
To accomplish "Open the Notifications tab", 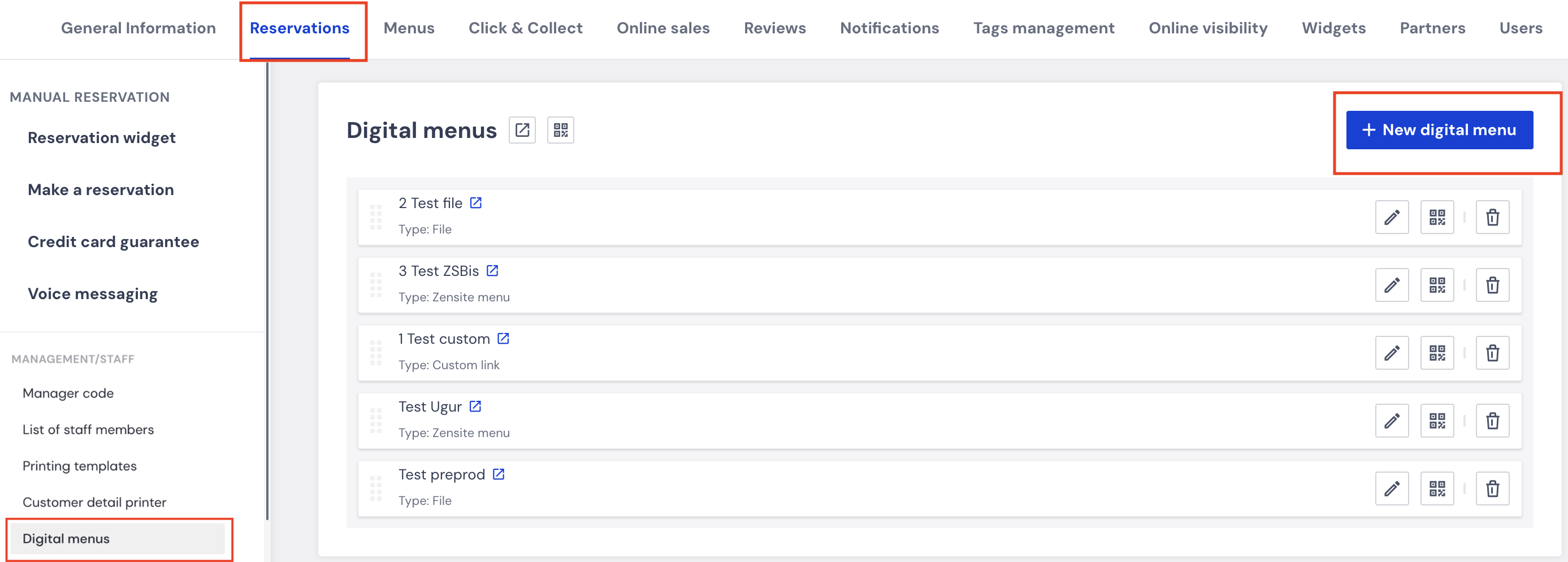I will pyautogui.click(x=889, y=28).
